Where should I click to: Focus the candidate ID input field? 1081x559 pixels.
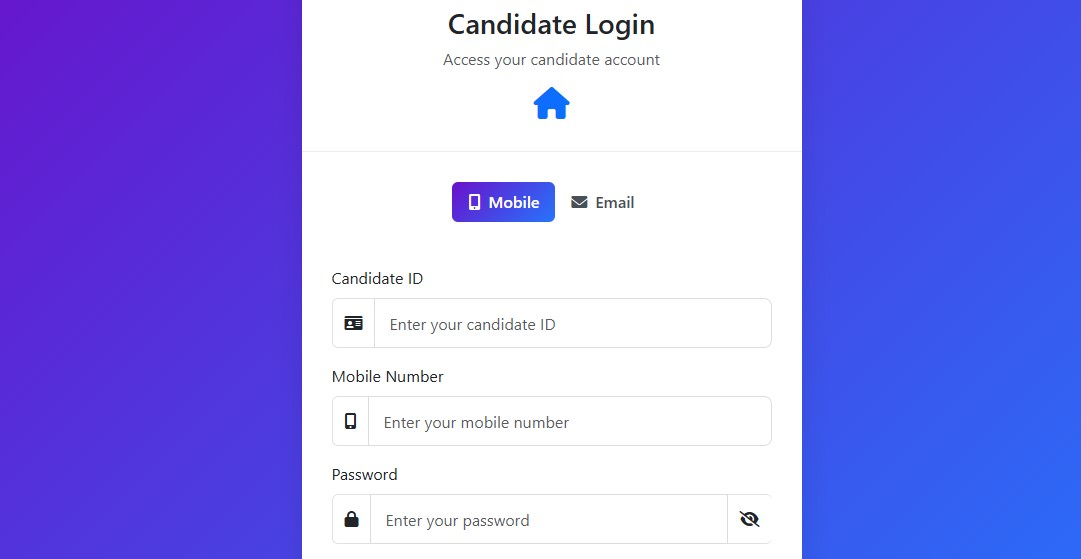572,323
